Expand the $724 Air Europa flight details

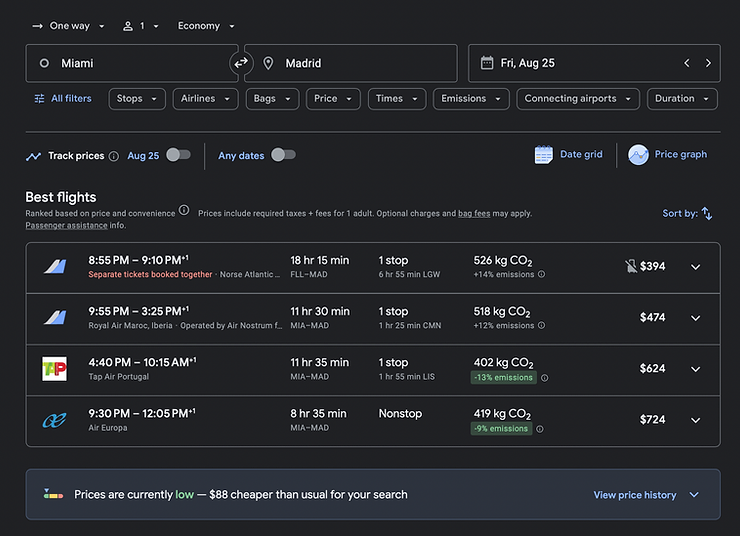click(695, 420)
